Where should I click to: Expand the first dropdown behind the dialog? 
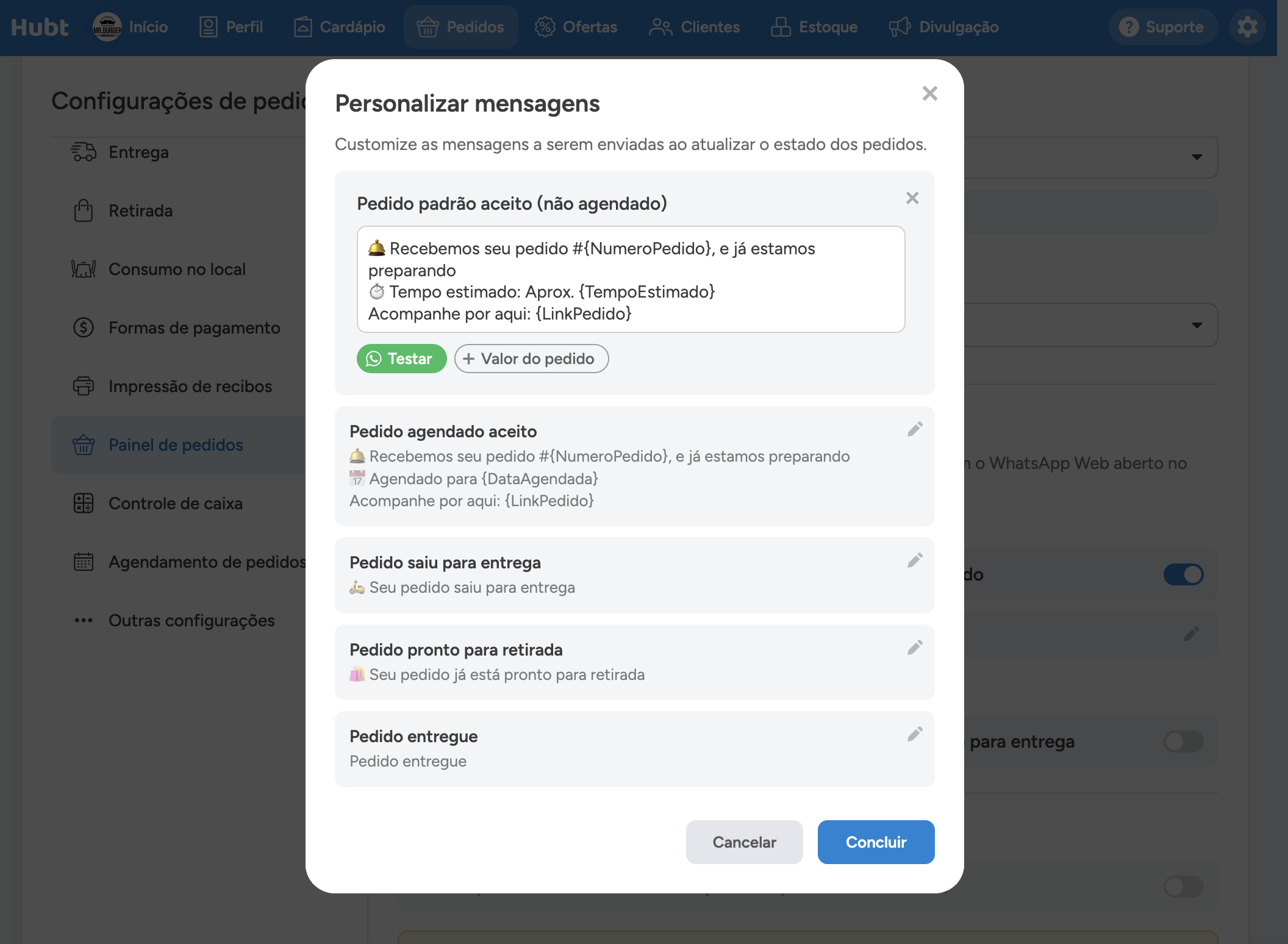coord(1197,157)
